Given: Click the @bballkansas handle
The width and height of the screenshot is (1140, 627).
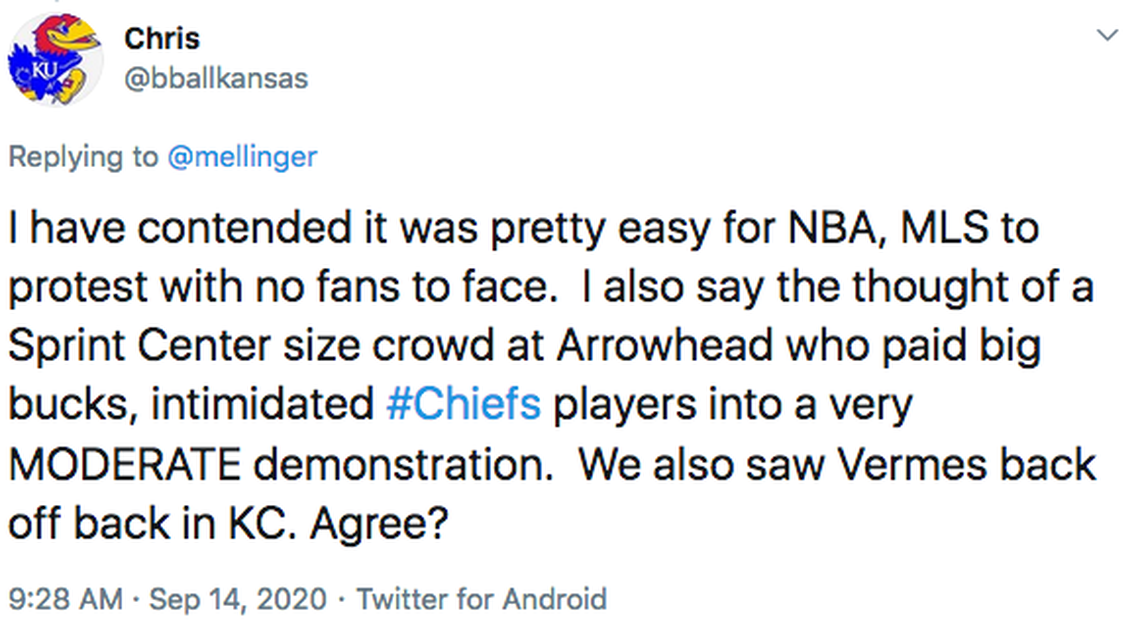Looking at the screenshot, I should tap(215, 78).
